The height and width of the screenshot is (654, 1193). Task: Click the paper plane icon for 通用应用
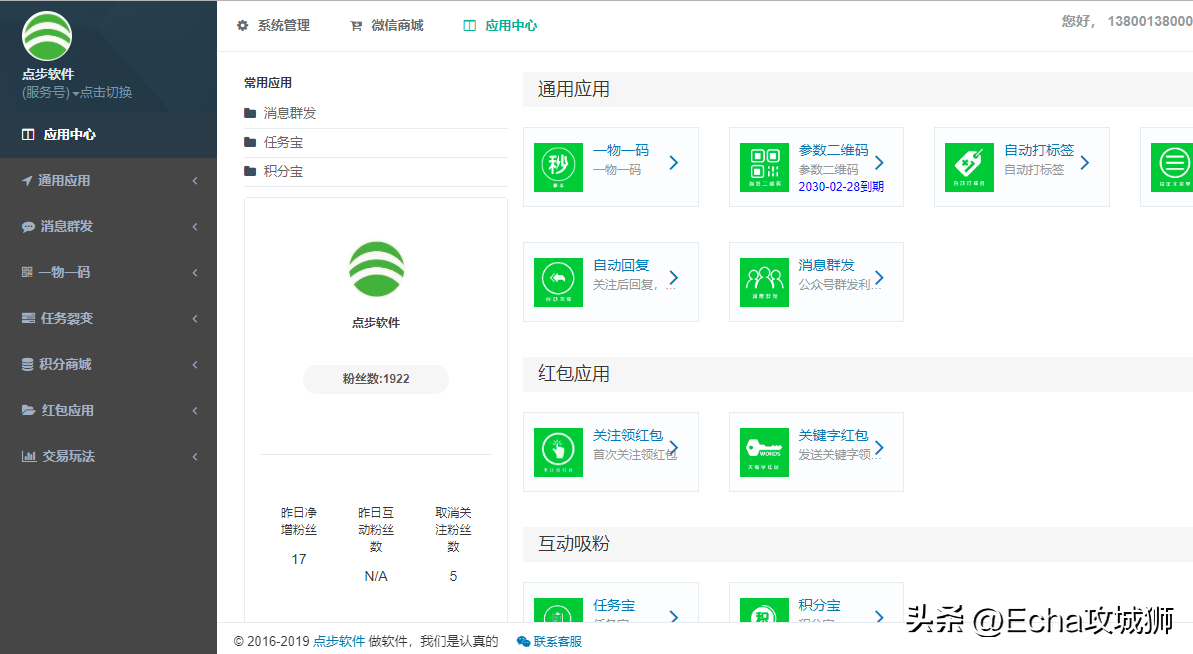[x=27, y=181]
